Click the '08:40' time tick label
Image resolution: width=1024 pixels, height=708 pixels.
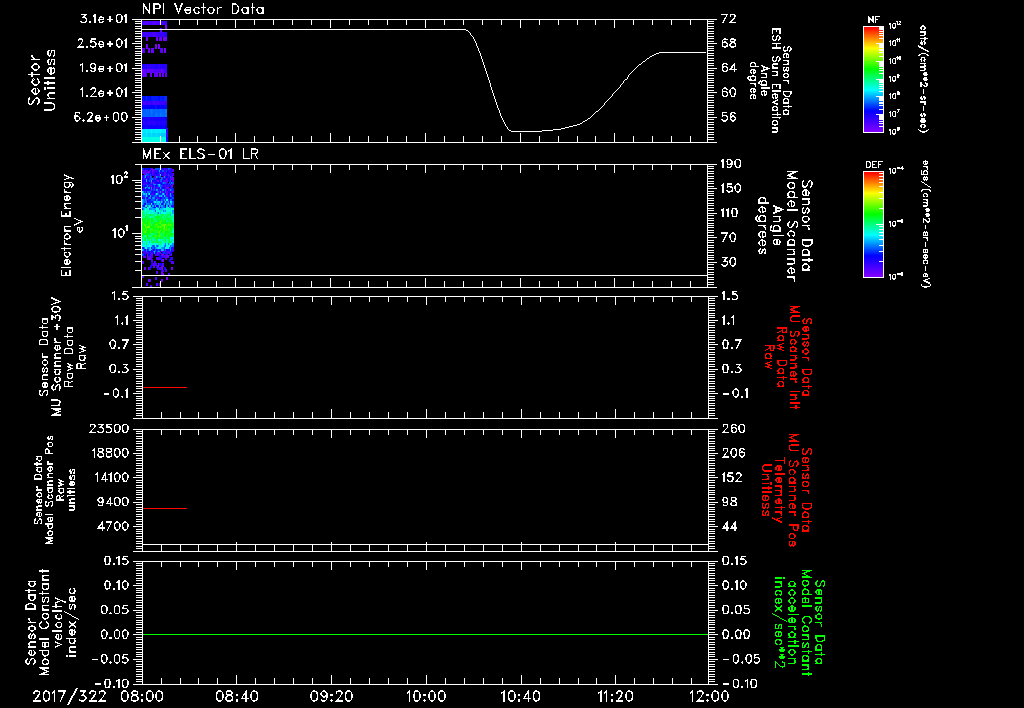pos(237,697)
